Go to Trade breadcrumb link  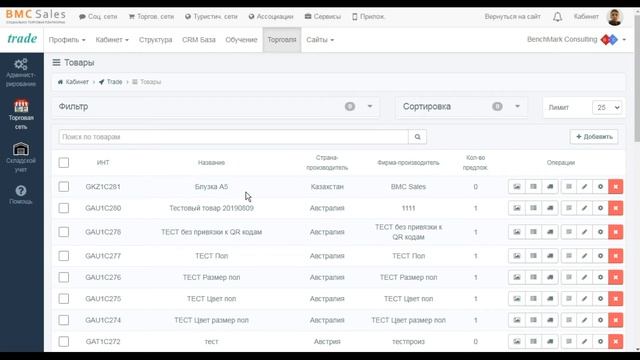tap(111, 82)
